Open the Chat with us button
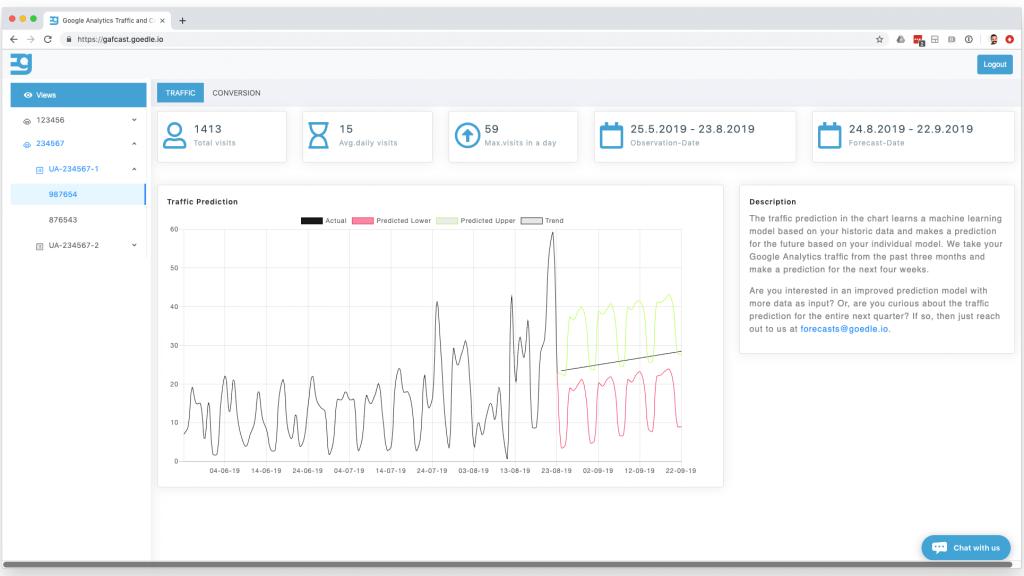 [x=966, y=547]
